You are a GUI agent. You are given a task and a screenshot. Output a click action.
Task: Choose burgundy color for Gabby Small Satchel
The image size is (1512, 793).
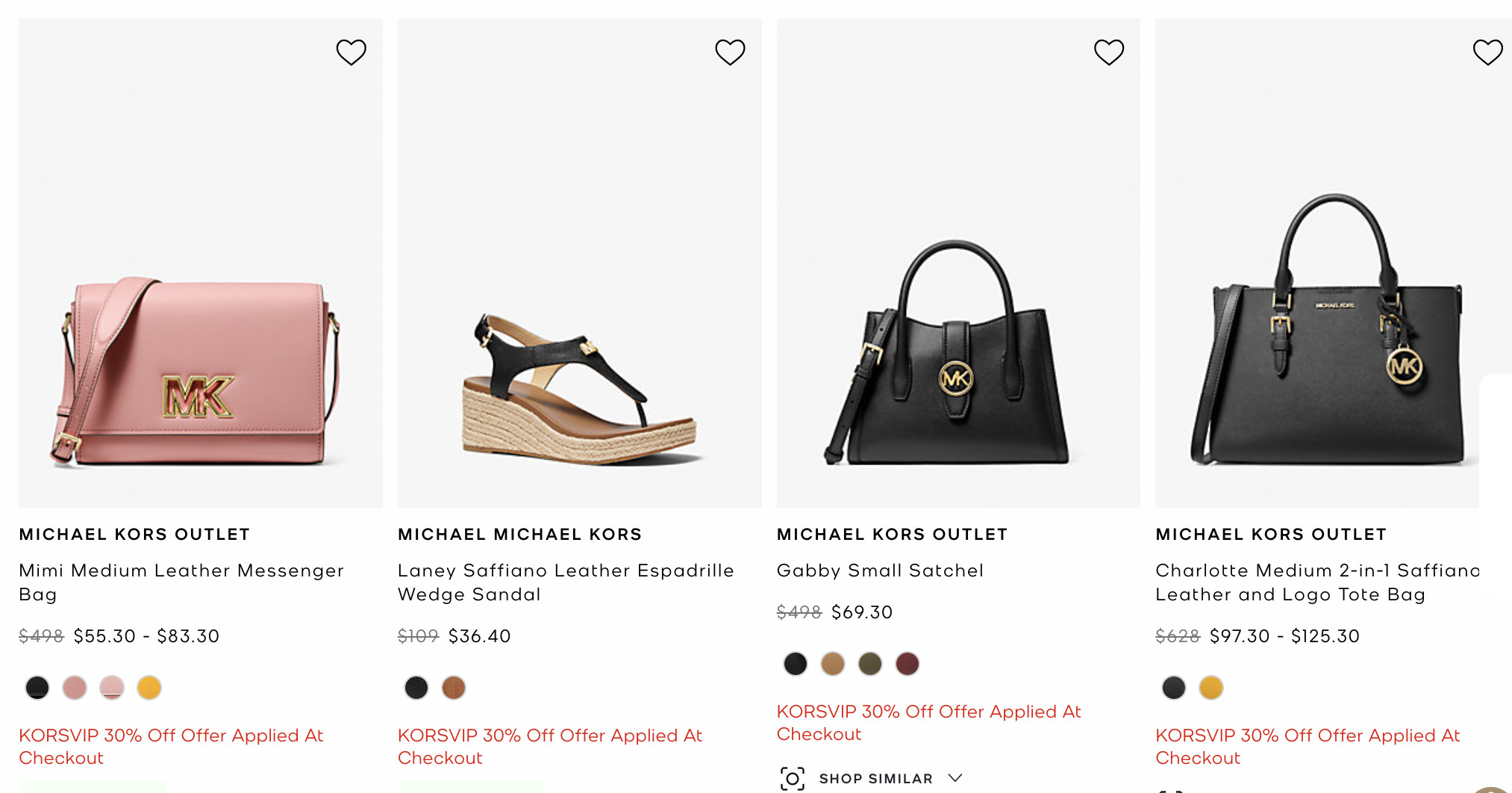(907, 663)
